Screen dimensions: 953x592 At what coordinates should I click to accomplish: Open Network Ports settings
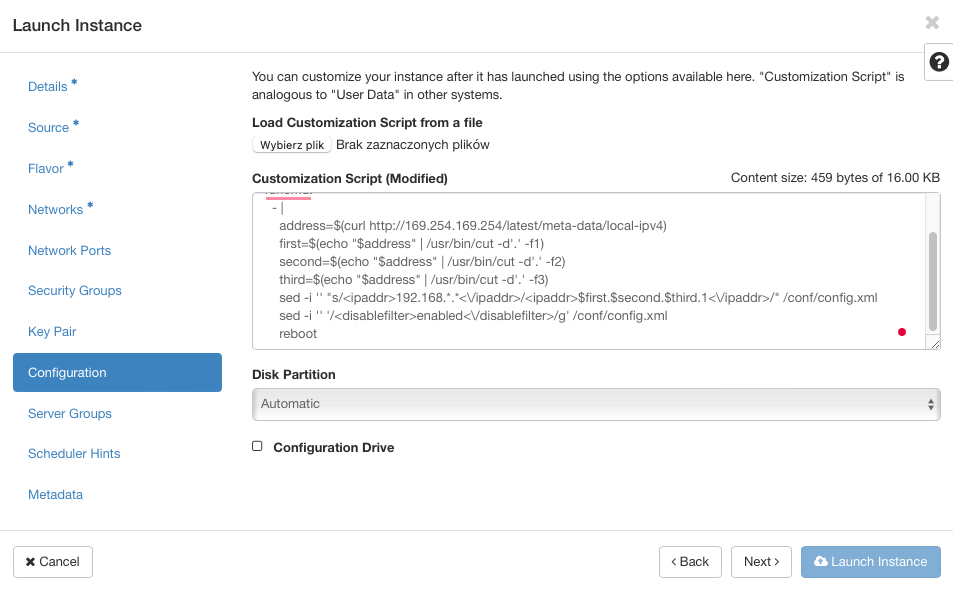point(69,251)
